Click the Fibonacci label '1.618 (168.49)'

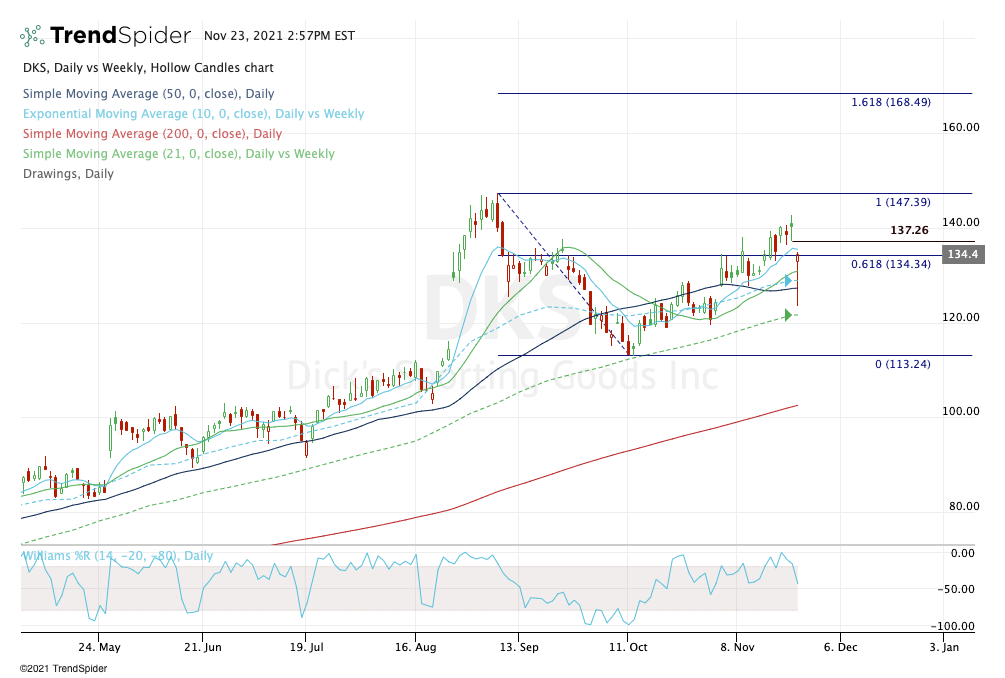coord(891,102)
